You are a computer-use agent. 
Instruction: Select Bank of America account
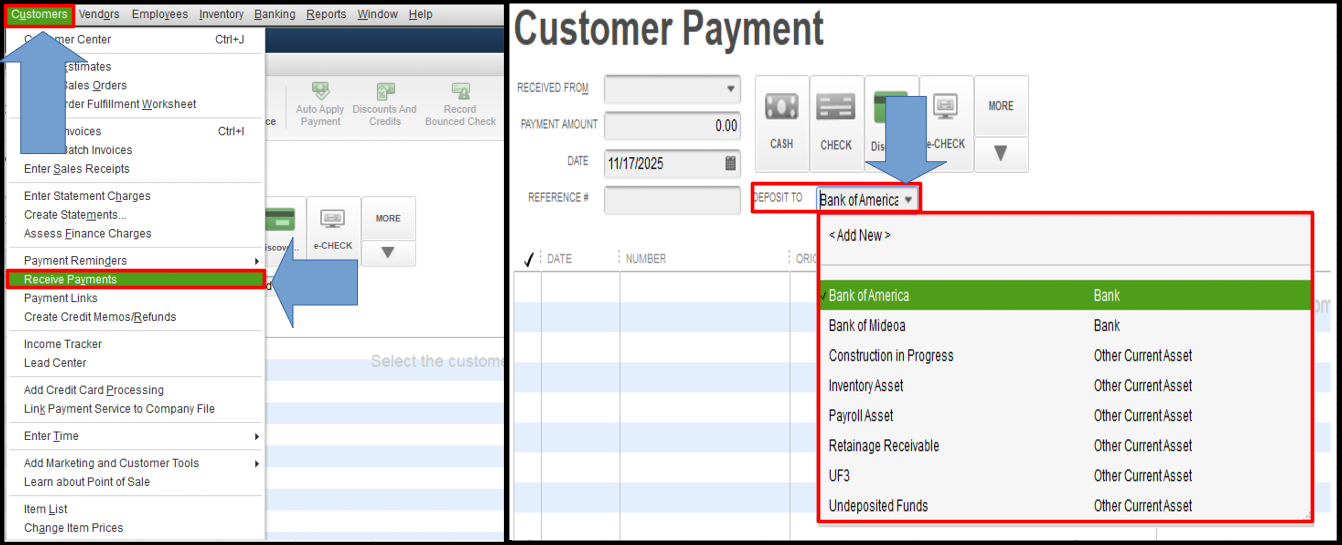point(1065,295)
